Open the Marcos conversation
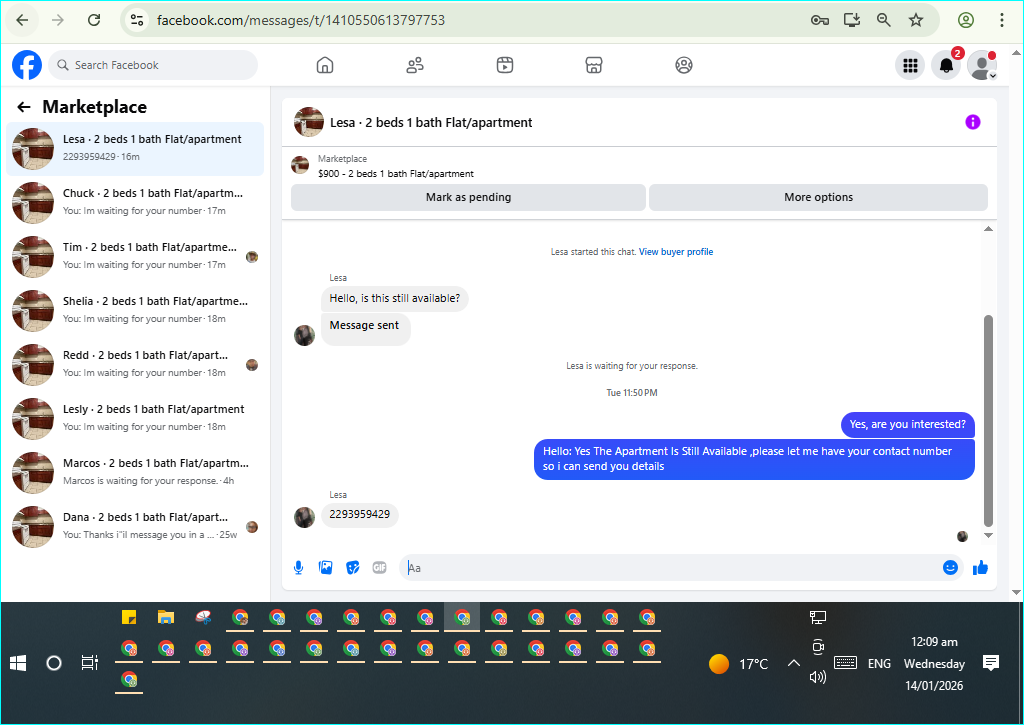This screenshot has height=725, width=1024. tap(135, 473)
